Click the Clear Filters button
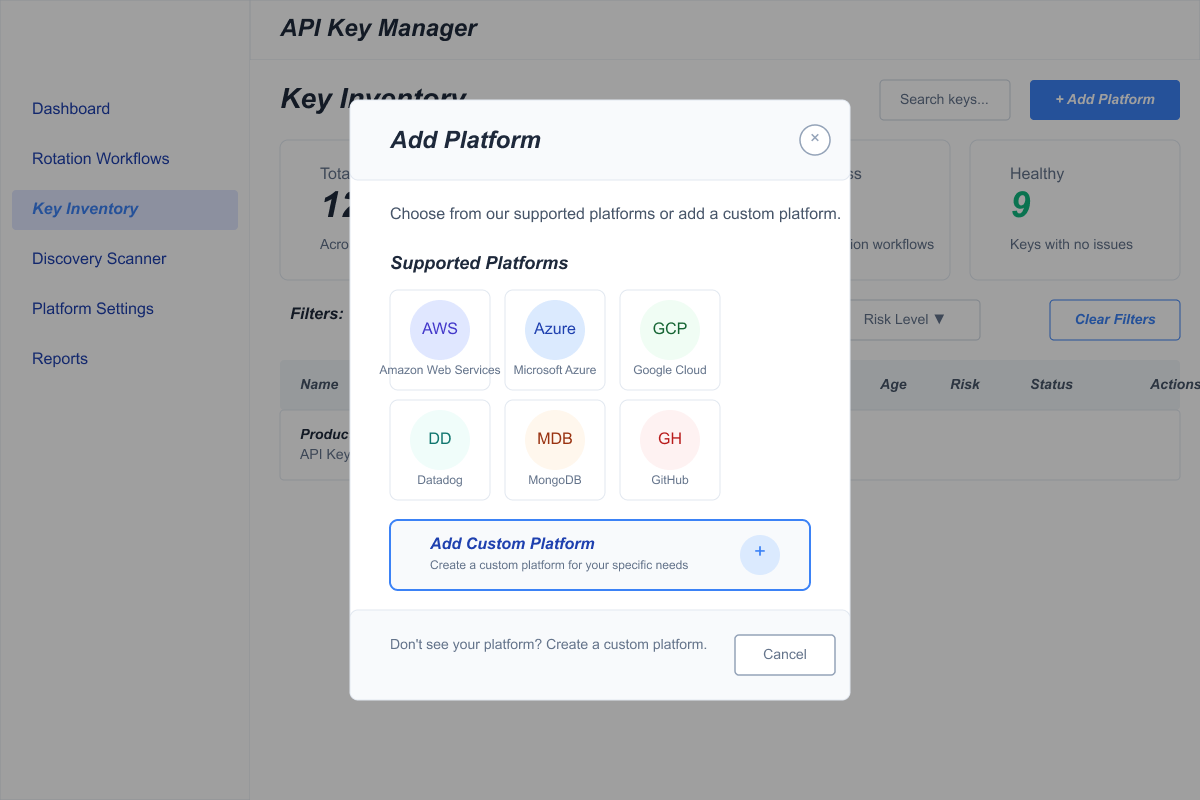 point(1115,320)
